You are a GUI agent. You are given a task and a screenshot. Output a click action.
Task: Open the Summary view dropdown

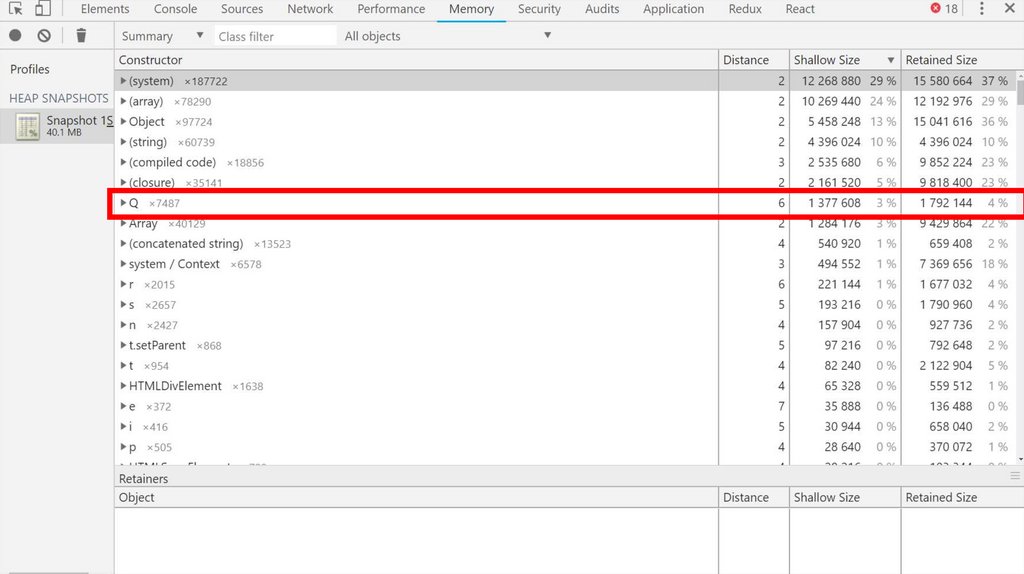(162, 36)
